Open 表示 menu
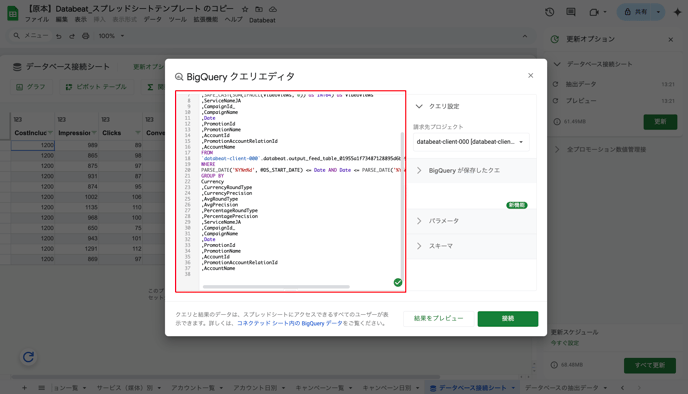688x394 pixels. 80,20
